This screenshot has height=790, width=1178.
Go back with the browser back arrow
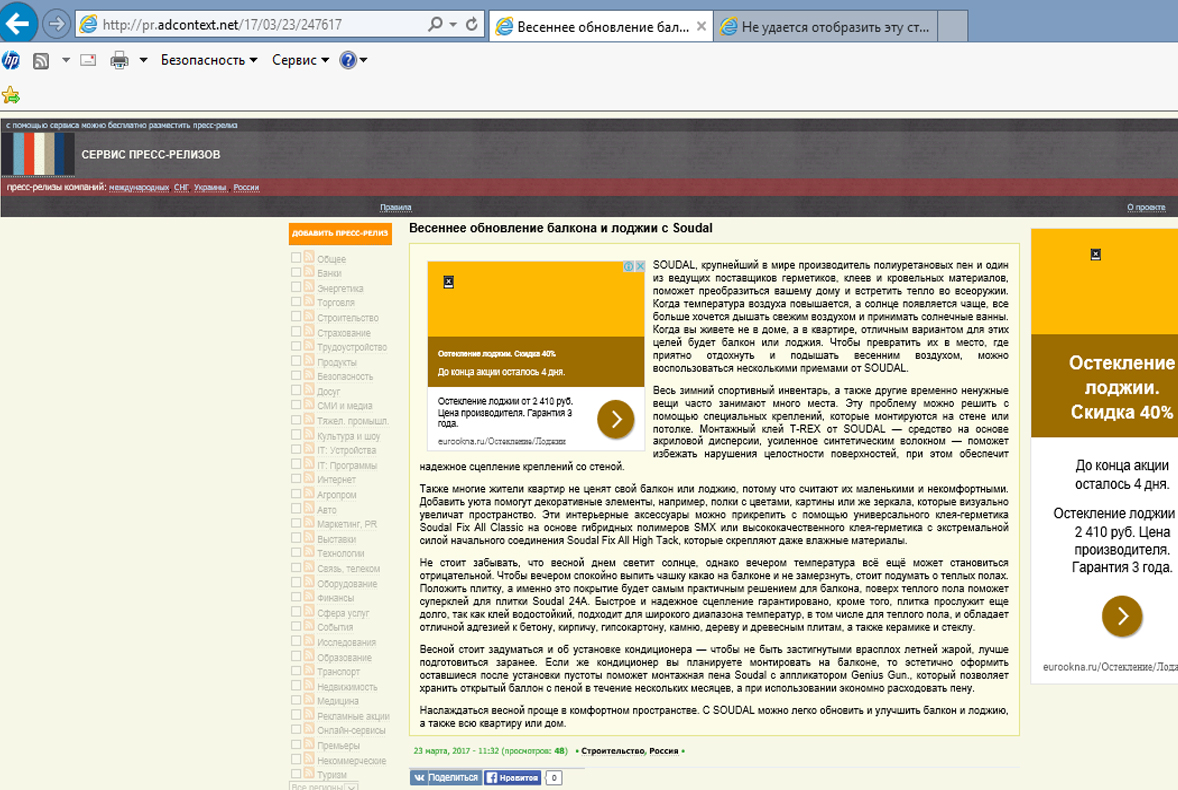(x=18, y=23)
